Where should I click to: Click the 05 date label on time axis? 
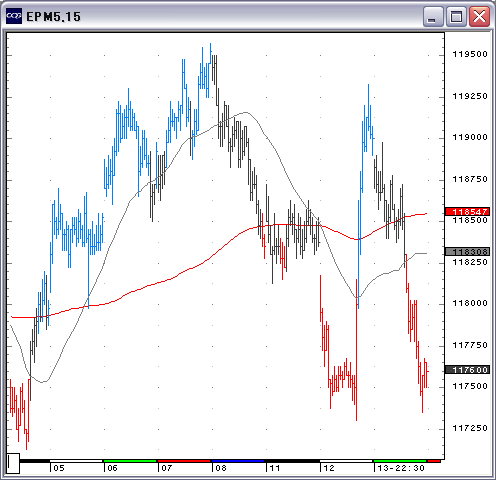tap(59, 468)
